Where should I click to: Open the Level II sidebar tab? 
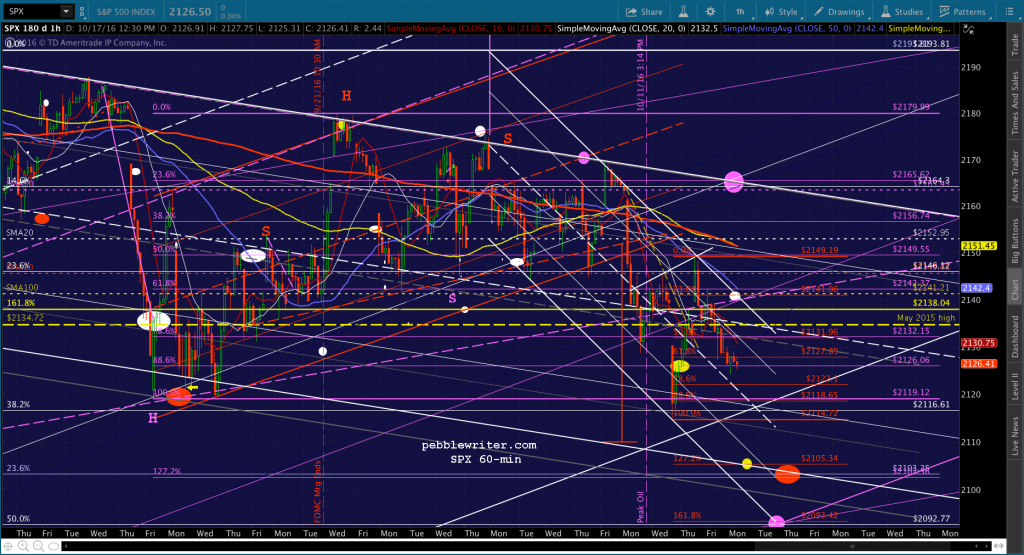1015,386
